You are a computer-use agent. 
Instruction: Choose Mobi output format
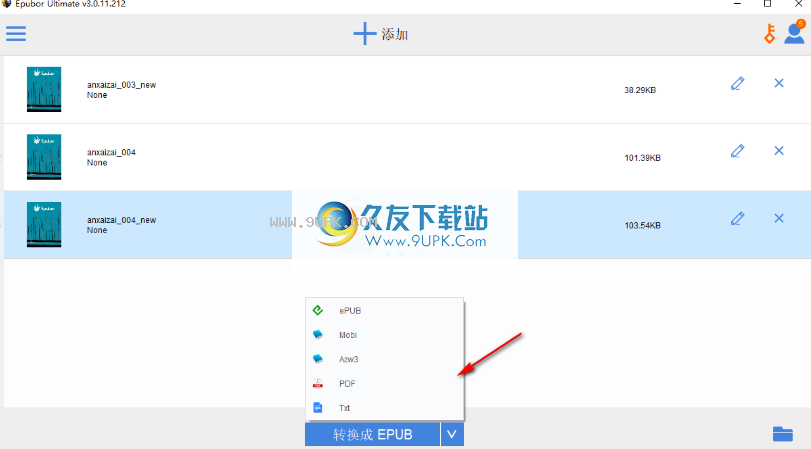pos(384,335)
